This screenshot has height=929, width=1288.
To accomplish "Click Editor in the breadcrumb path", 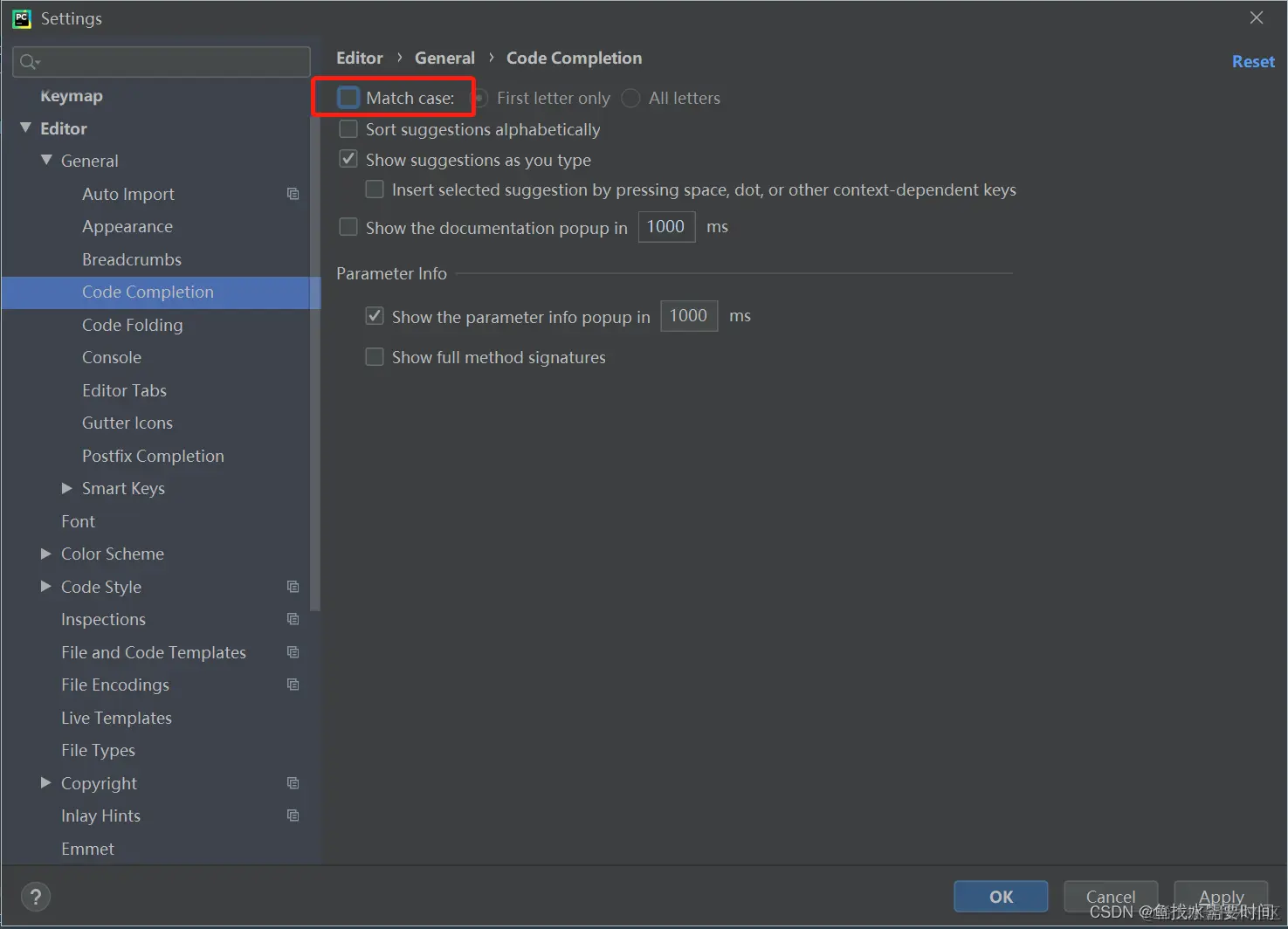I will pyautogui.click(x=360, y=58).
